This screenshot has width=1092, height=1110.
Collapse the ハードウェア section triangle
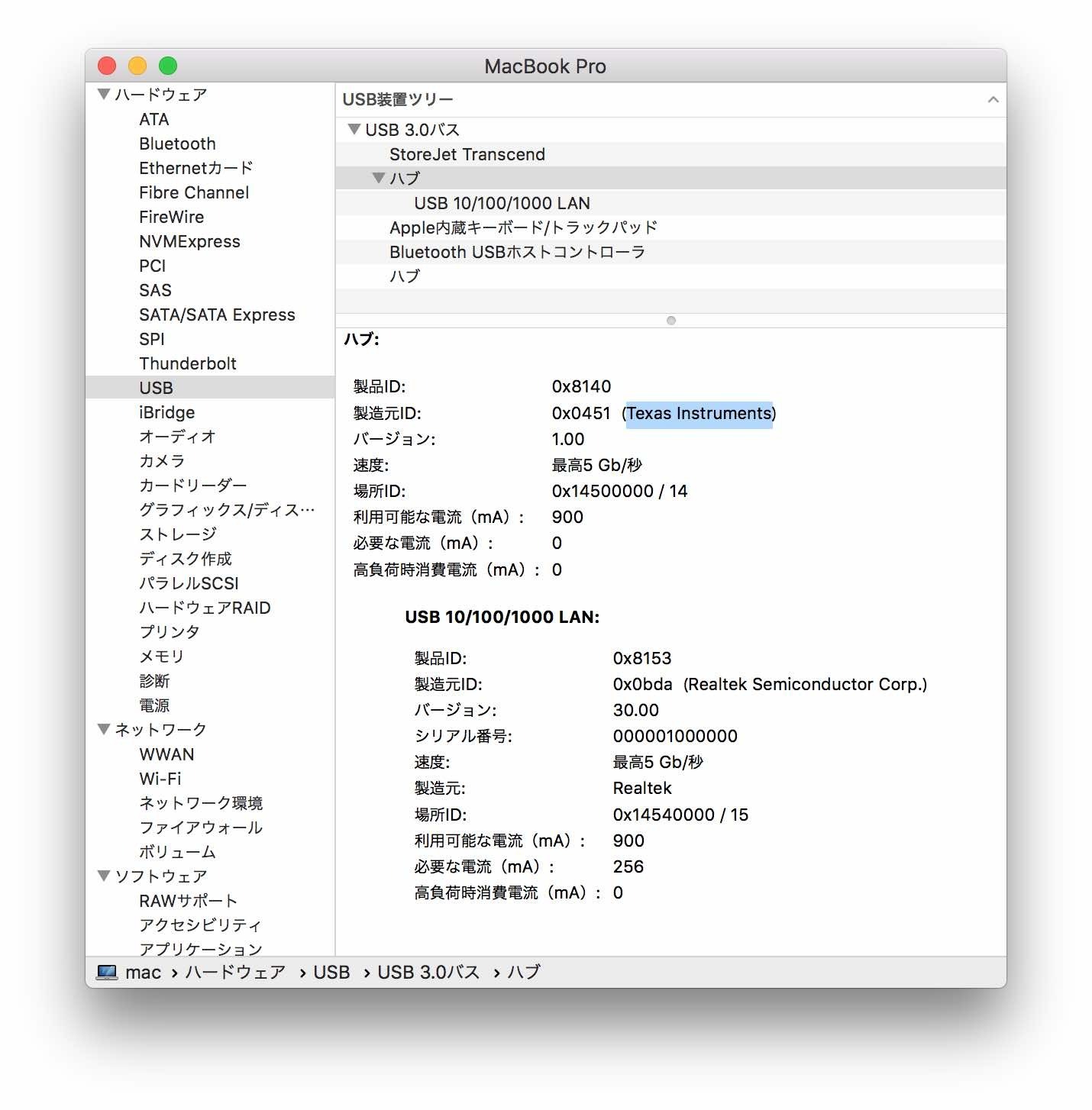104,95
